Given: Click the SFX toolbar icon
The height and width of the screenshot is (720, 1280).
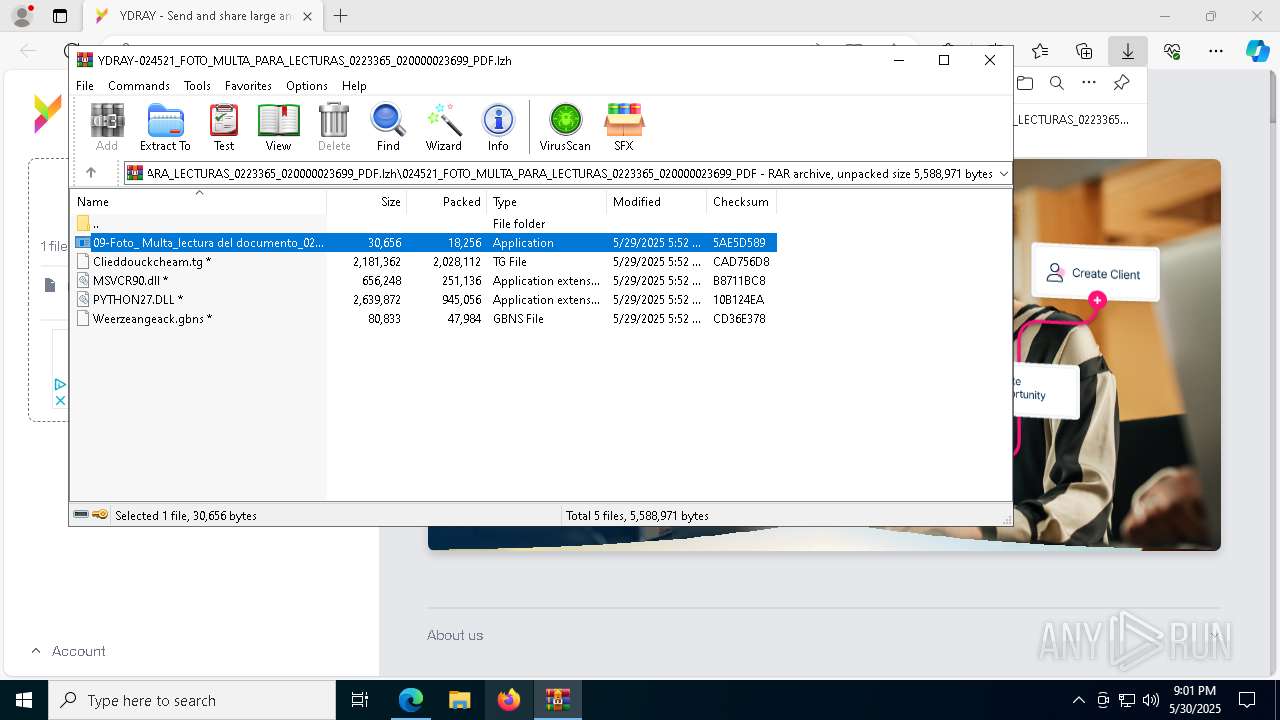Looking at the screenshot, I should [623, 127].
